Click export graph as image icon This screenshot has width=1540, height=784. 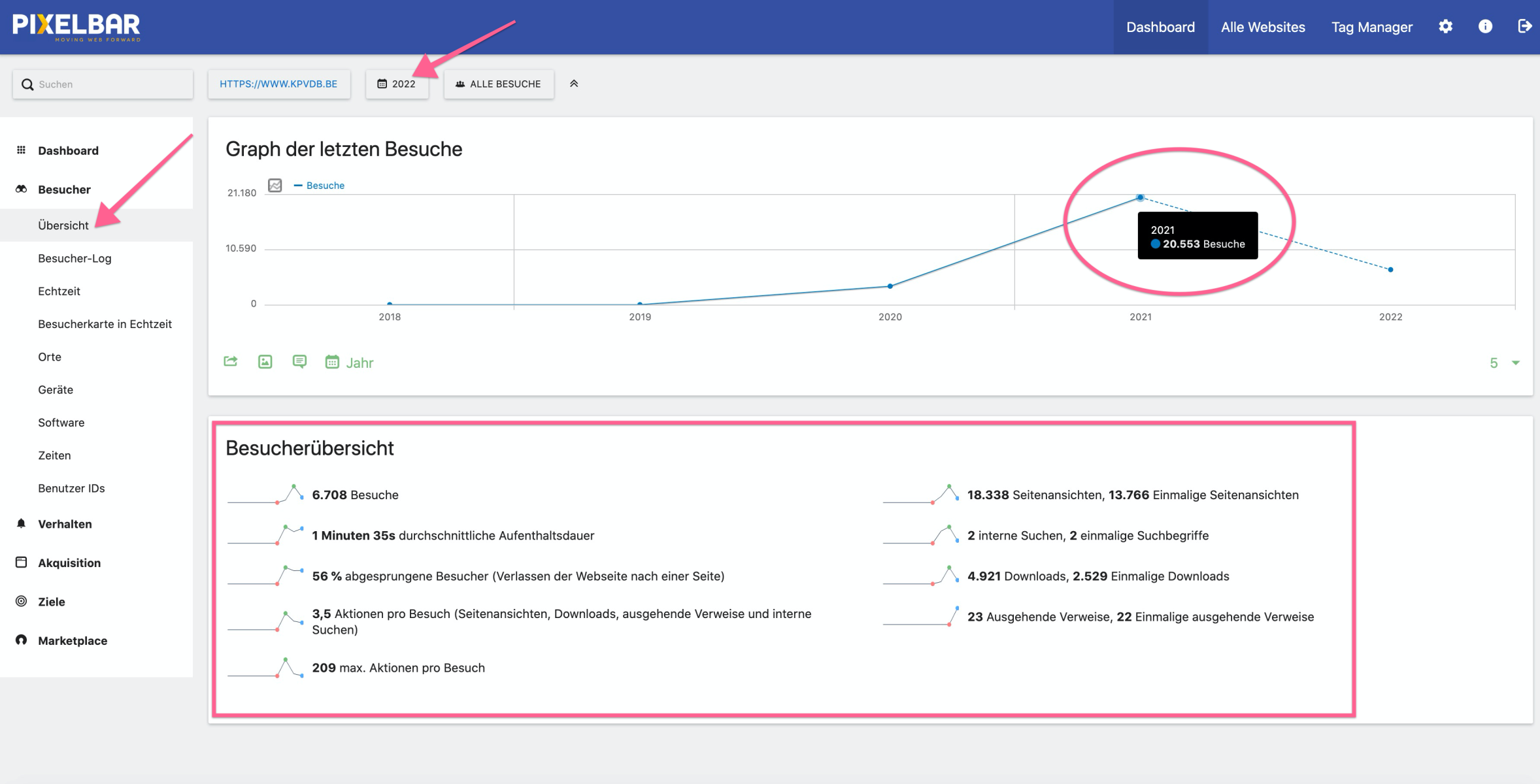tap(265, 361)
